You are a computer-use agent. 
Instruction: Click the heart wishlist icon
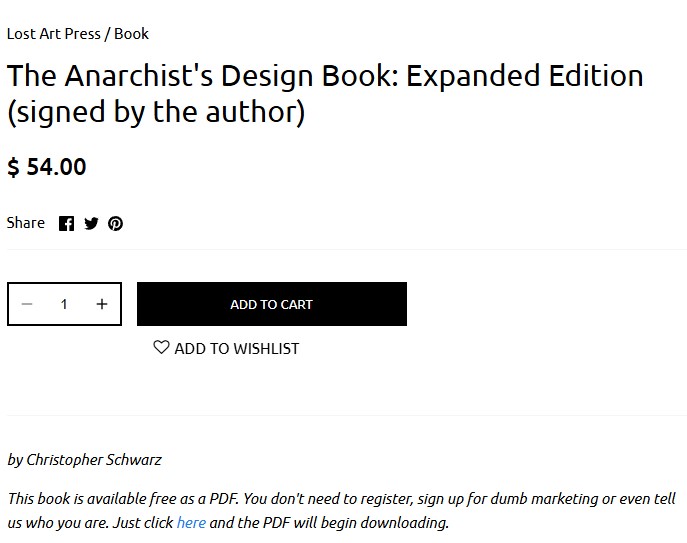click(x=161, y=347)
